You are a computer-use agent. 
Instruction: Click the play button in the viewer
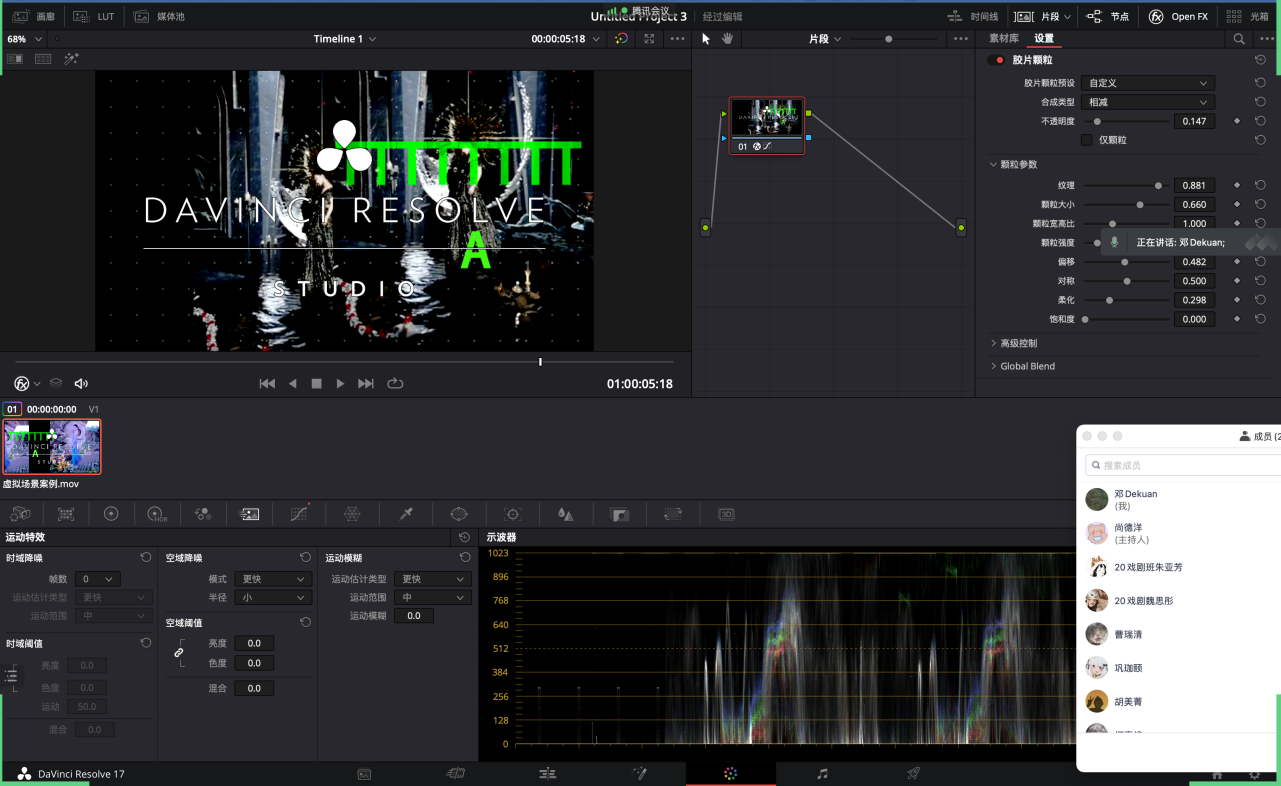point(340,384)
